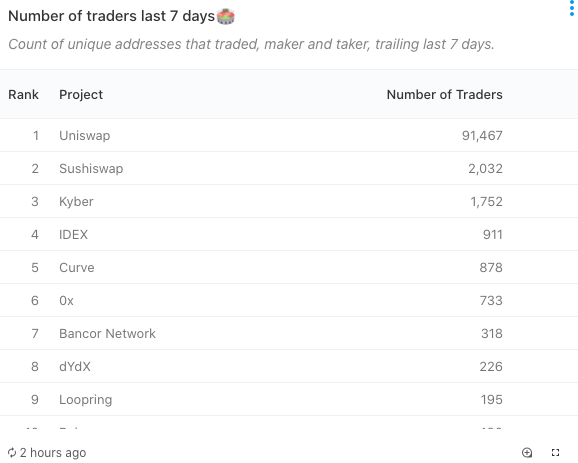578x463 pixels.
Task: Select the Loopring row
Action: (289, 399)
